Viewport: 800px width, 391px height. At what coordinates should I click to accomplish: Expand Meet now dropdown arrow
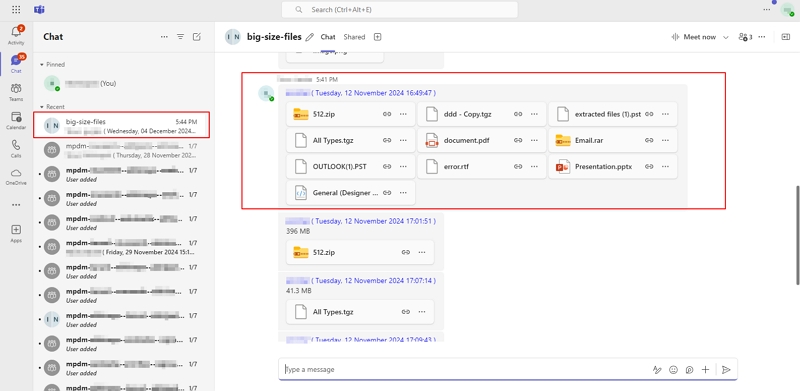click(x=726, y=37)
